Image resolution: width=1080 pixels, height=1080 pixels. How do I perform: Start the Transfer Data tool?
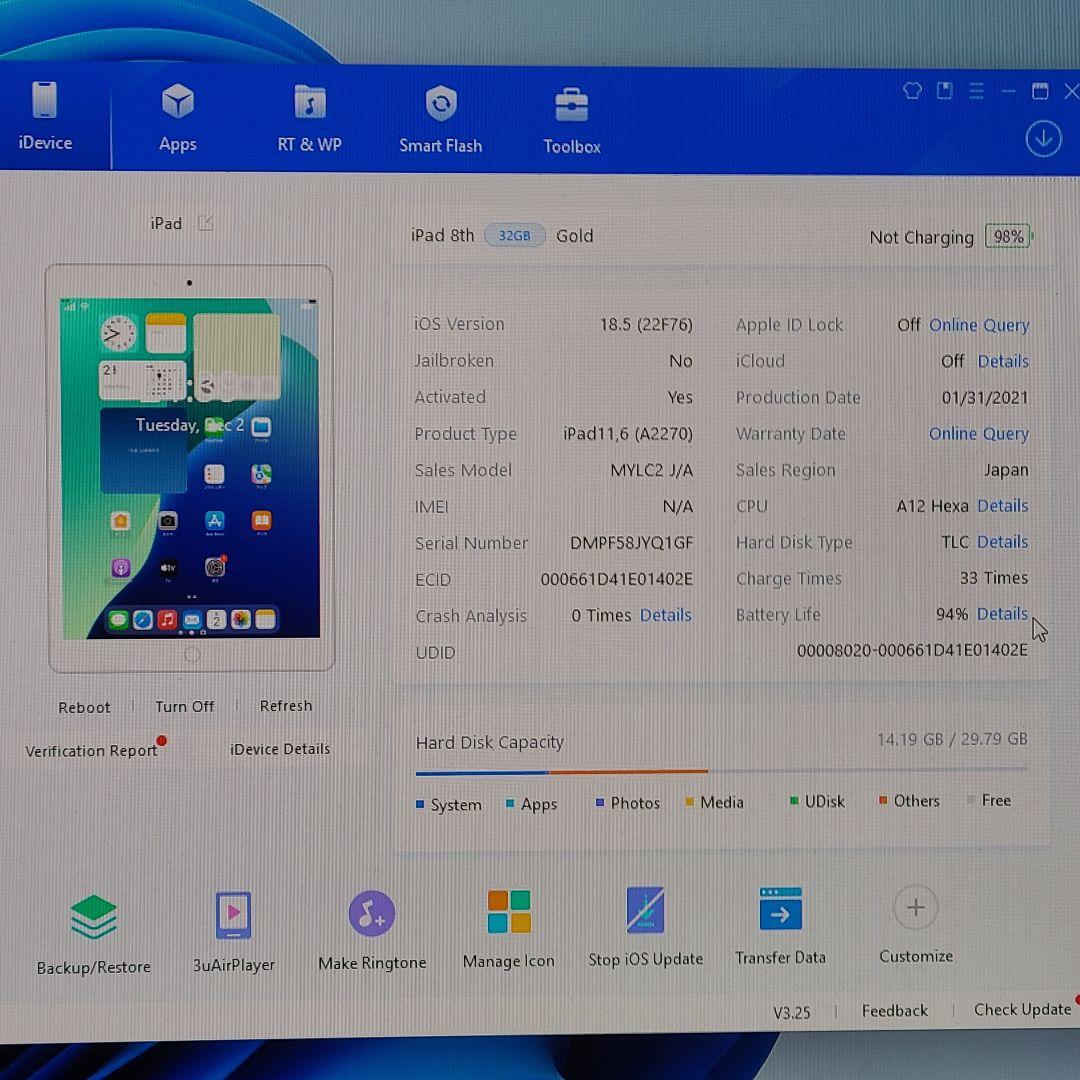[x=780, y=925]
